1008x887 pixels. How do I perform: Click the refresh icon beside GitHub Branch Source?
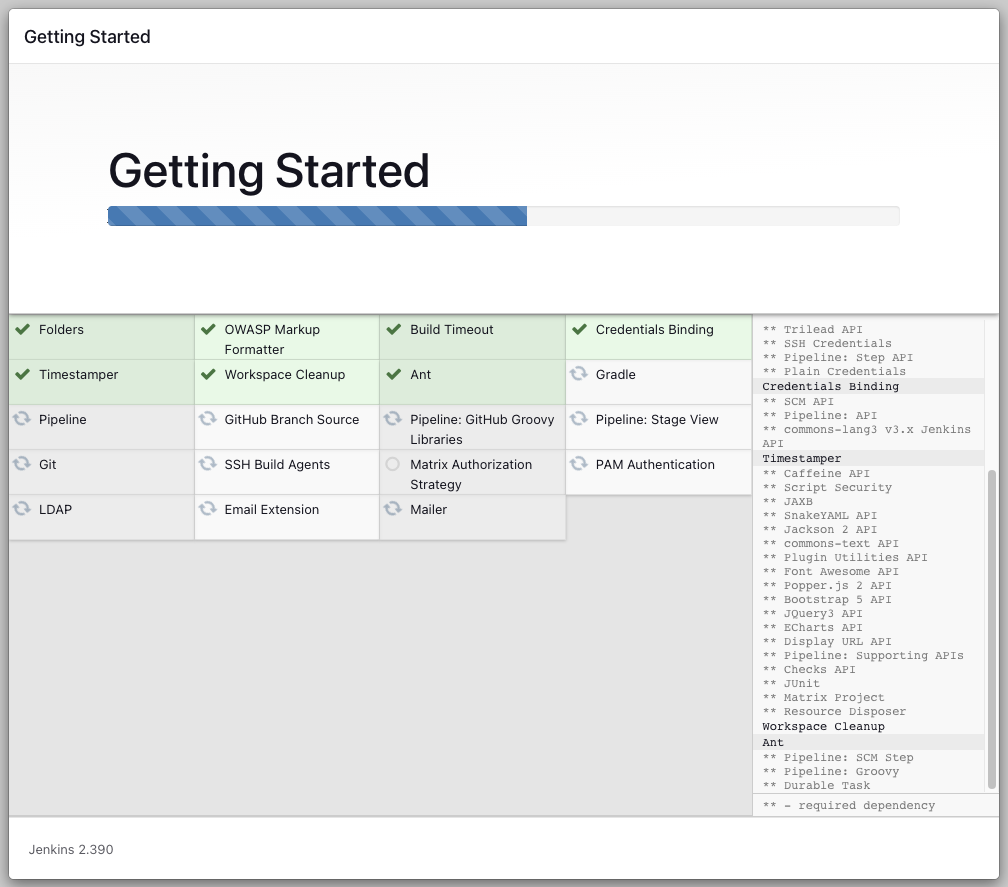pyautogui.click(x=208, y=418)
